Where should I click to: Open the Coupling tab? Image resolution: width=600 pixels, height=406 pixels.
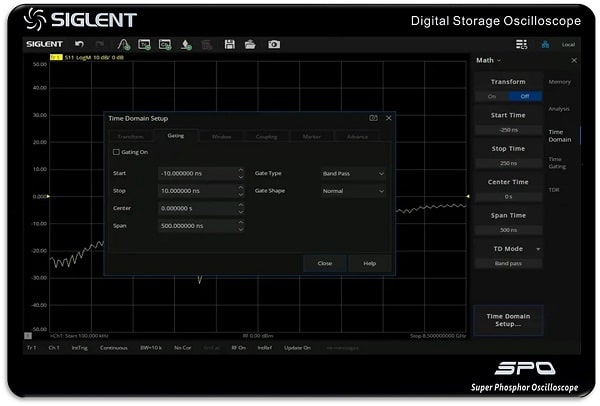[x=266, y=137]
